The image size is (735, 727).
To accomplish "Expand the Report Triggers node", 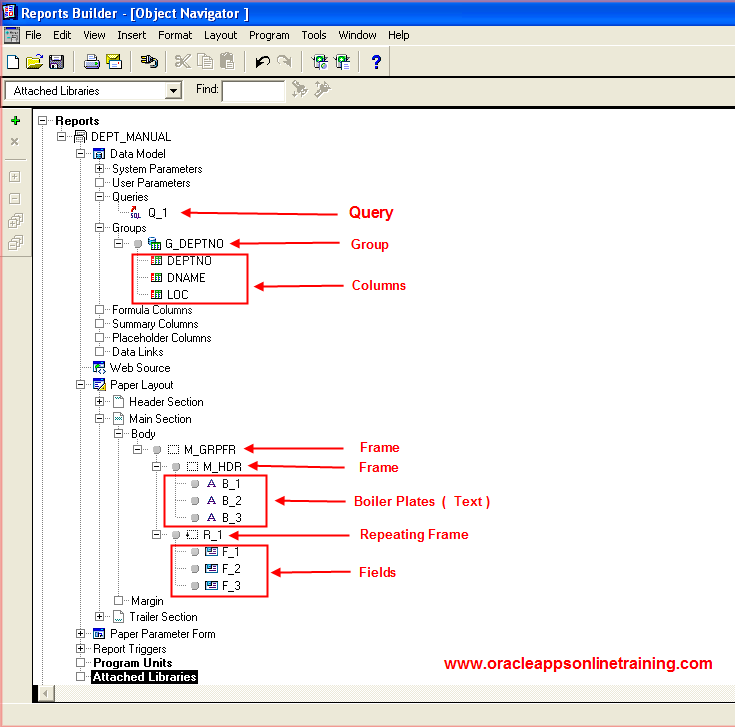I will 81,648.
